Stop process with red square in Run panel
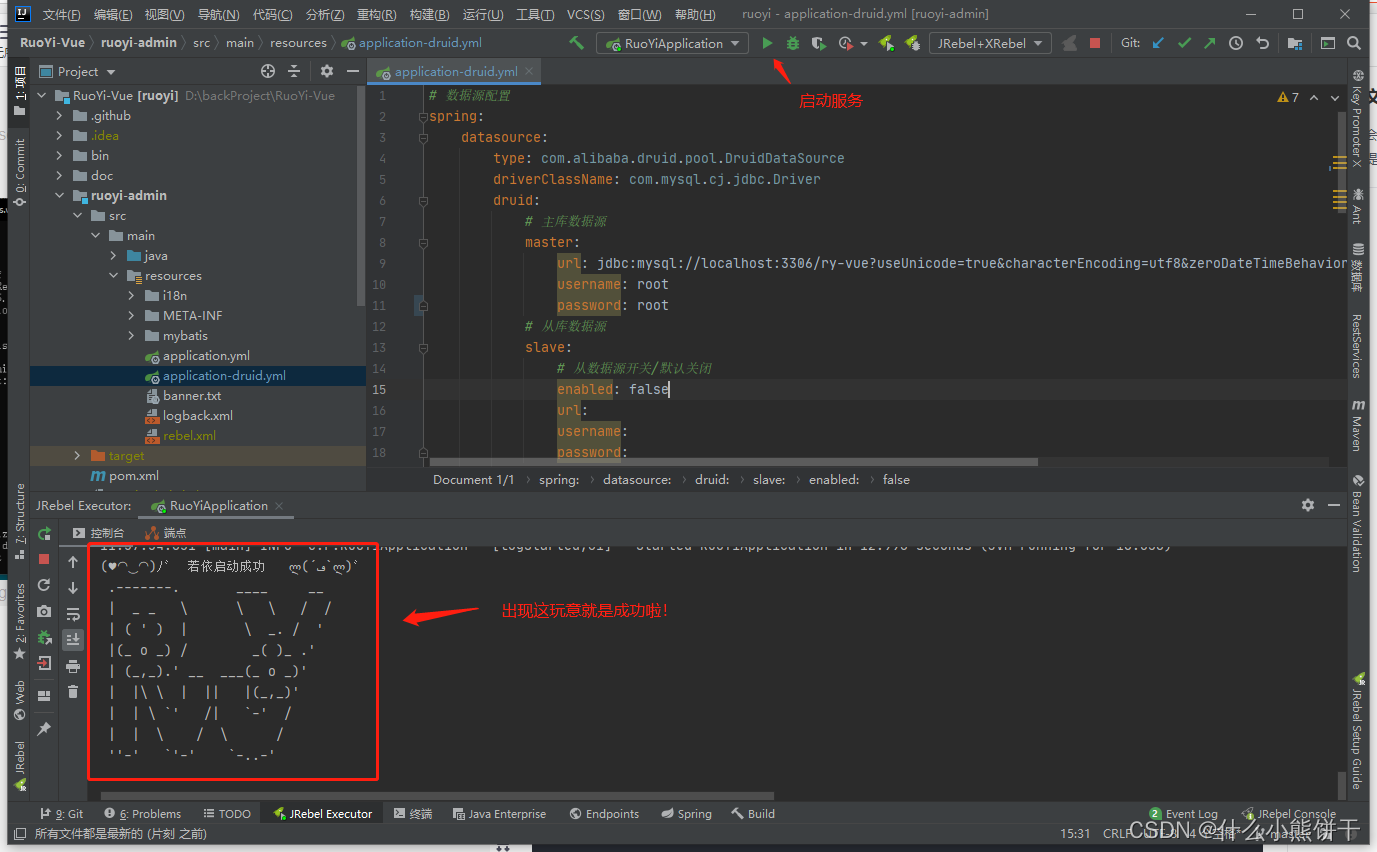This screenshot has height=852, width=1377. [44, 559]
